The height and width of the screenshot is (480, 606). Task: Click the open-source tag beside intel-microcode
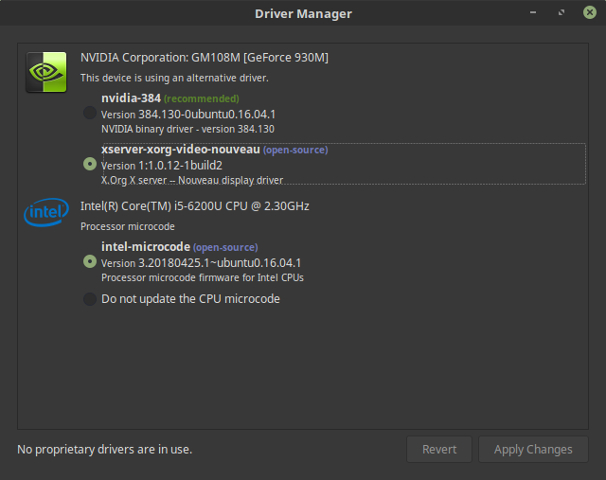coord(226,247)
